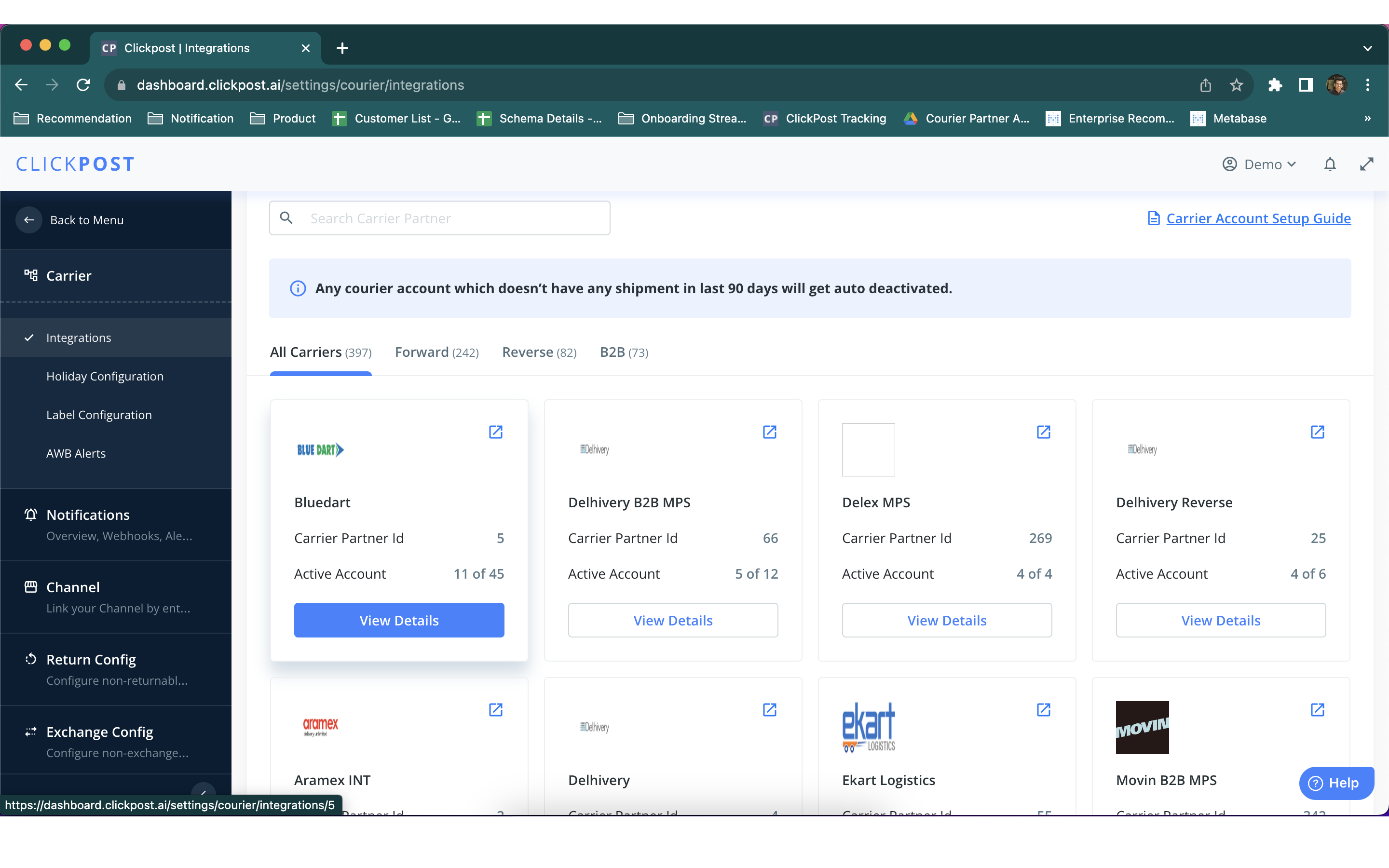Screen dimensions: 1389x868
Task: Open the Chrome three-dot menu
Action: pos(1368,85)
